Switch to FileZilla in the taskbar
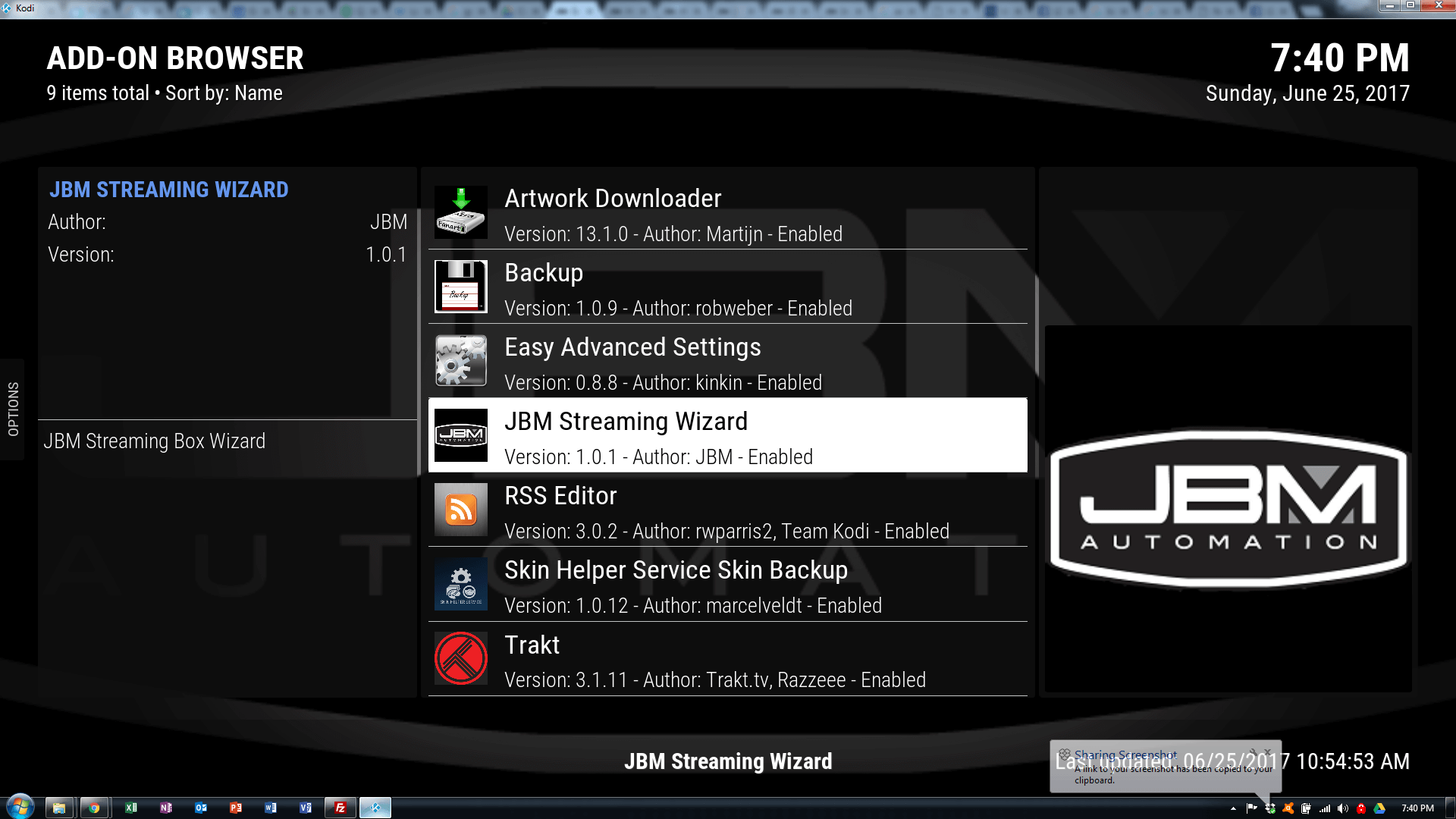Image resolution: width=1456 pixels, height=819 pixels. tap(340, 808)
